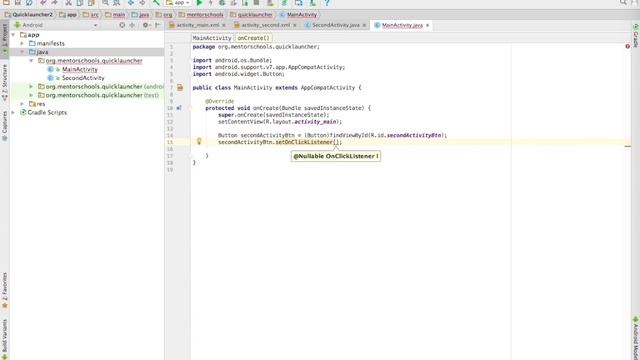Click the Quicklauncher2 breadcrumb

(x=29, y=15)
